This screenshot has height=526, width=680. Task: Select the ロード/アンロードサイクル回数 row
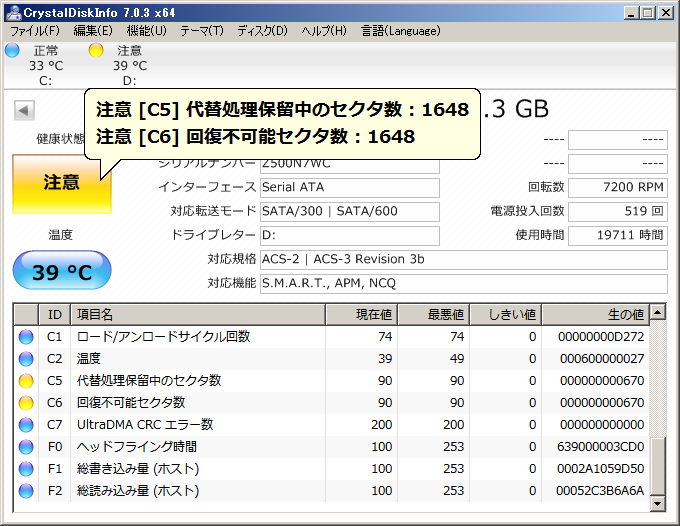[332, 337]
